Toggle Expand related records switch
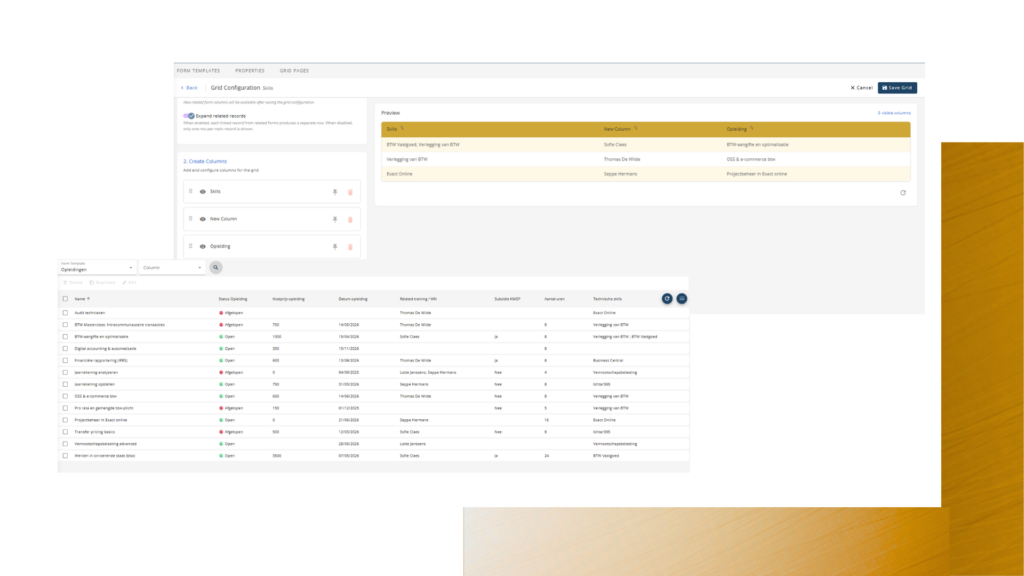 (188, 116)
